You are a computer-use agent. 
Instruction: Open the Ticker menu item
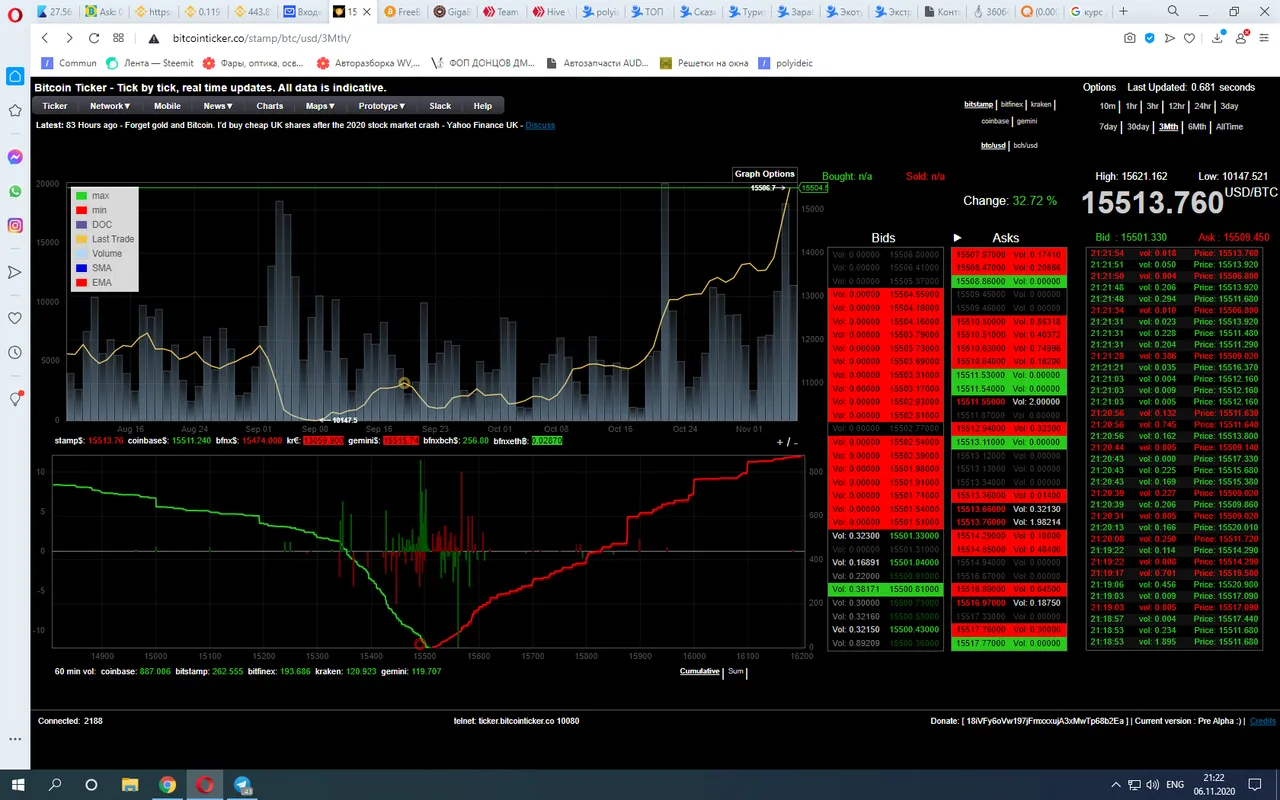[55, 106]
